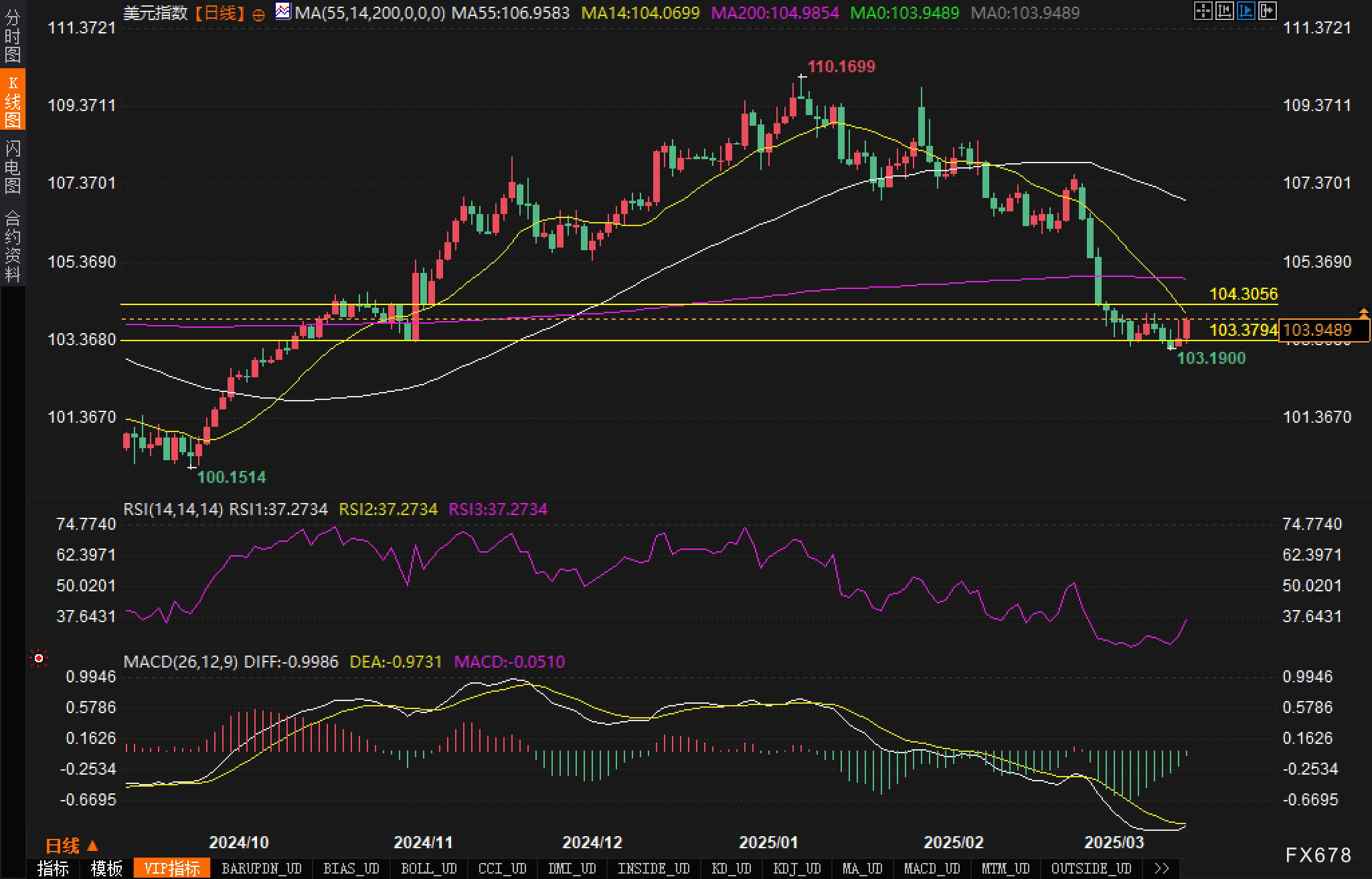Select the MACD_UD indicator tab
Image resolution: width=1372 pixels, height=879 pixels.
932,868
